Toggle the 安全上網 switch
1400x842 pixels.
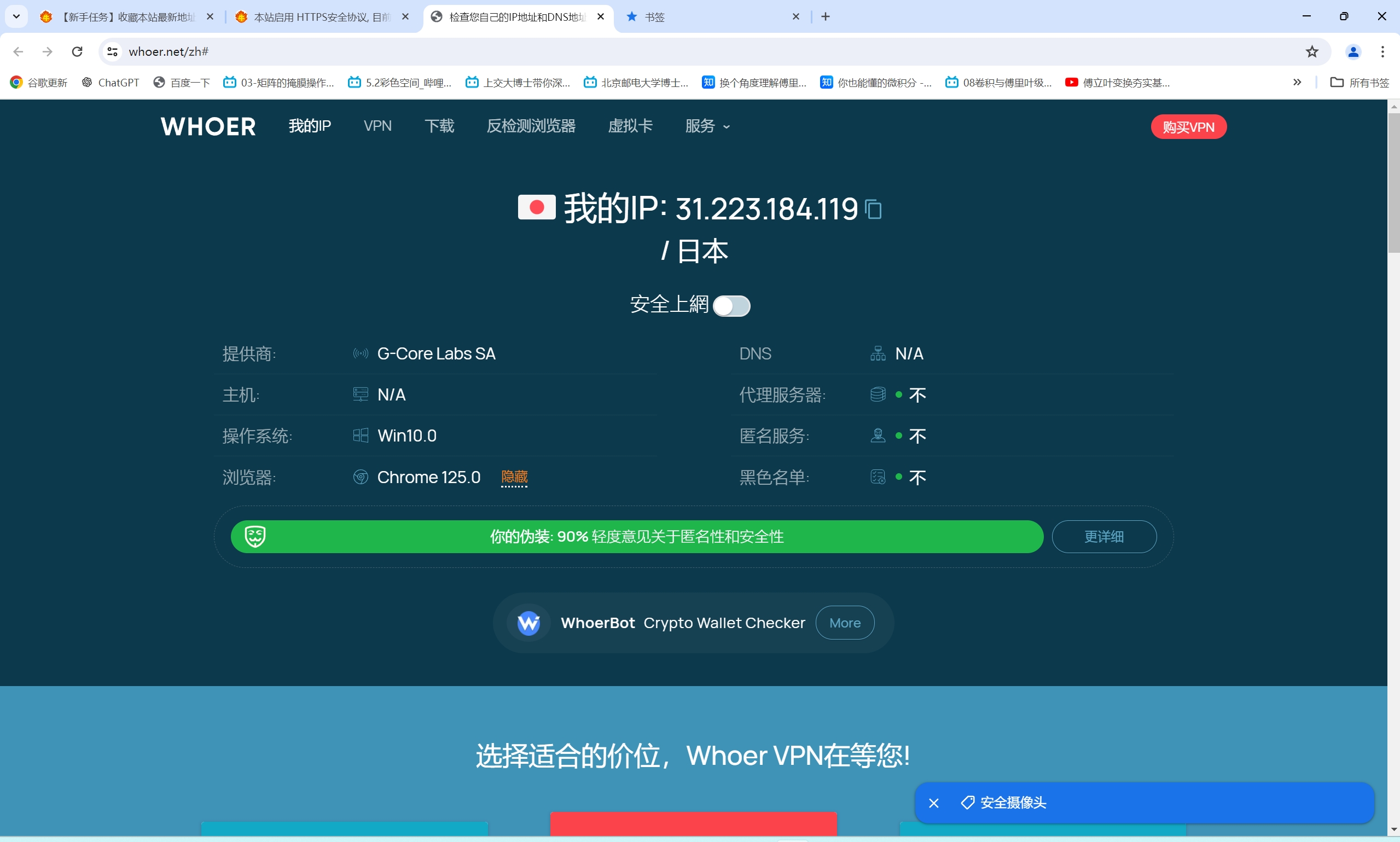point(731,306)
